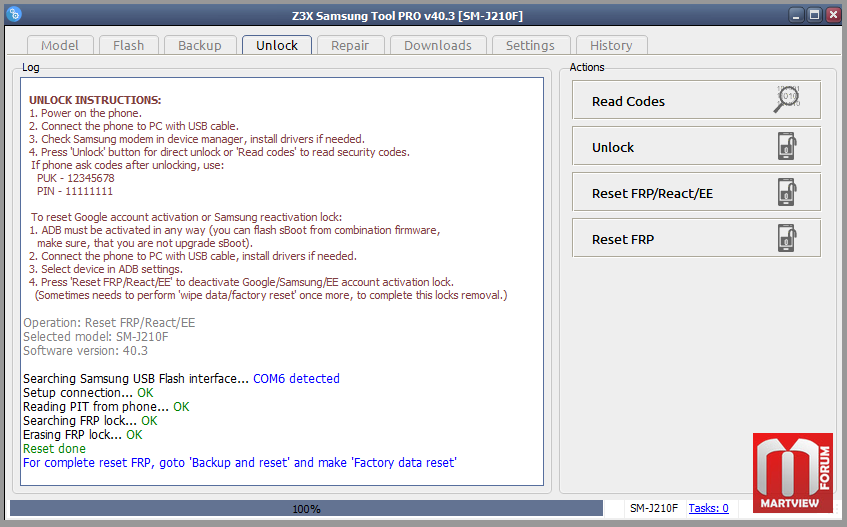
Task: Click the Read Codes button
Action: (x=696, y=100)
